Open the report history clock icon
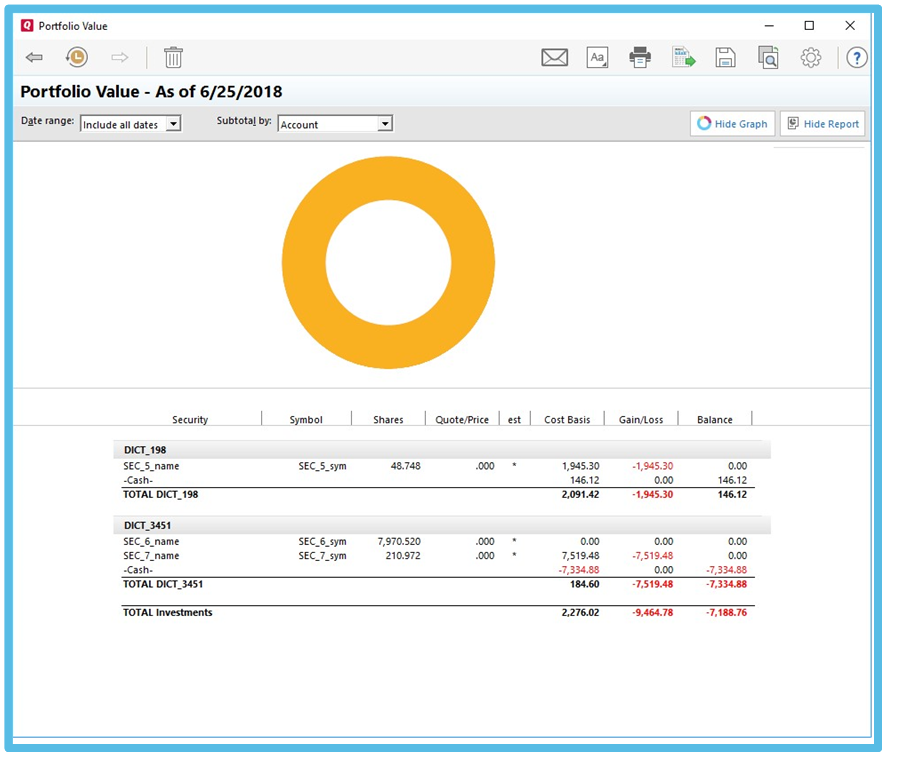Image resolution: width=897 pixels, height=767 pixels. coord(76,58)
